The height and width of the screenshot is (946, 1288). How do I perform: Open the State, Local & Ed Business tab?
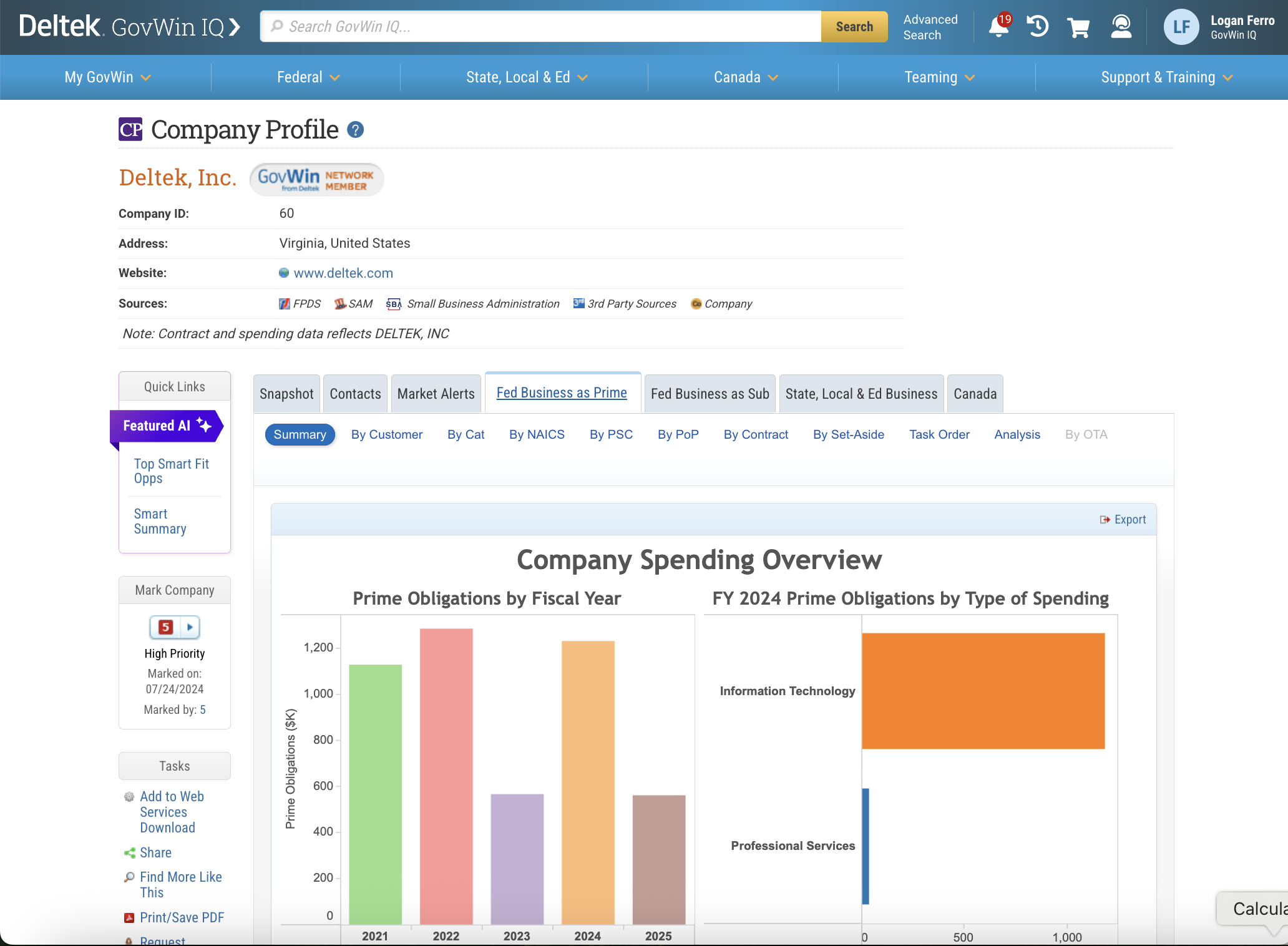pyautogui.click(x=861, y=394)
